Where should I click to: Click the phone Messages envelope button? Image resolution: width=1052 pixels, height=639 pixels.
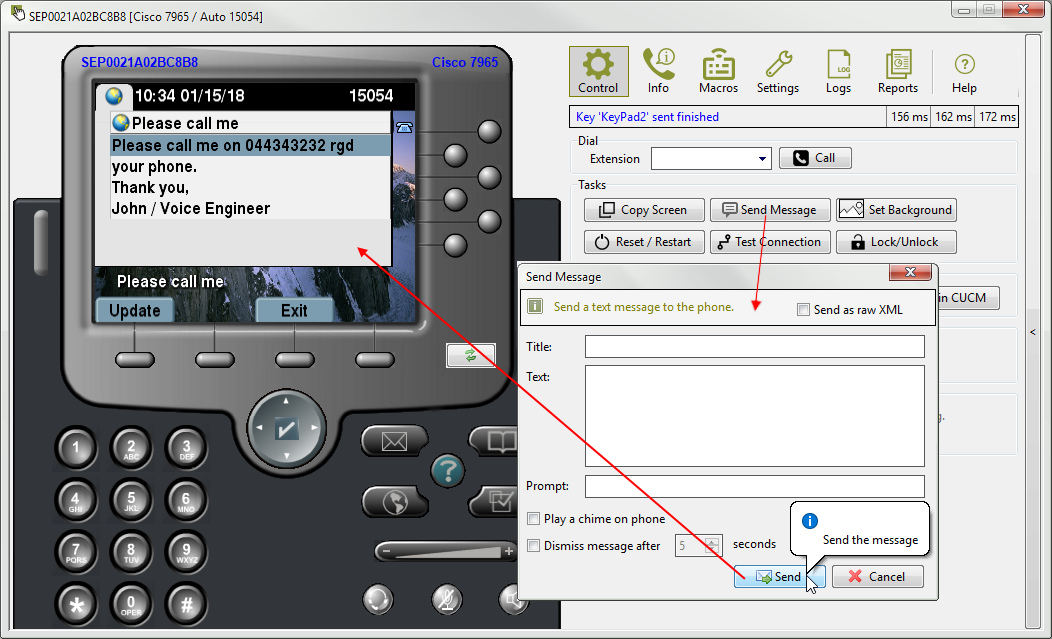point(394,441)
